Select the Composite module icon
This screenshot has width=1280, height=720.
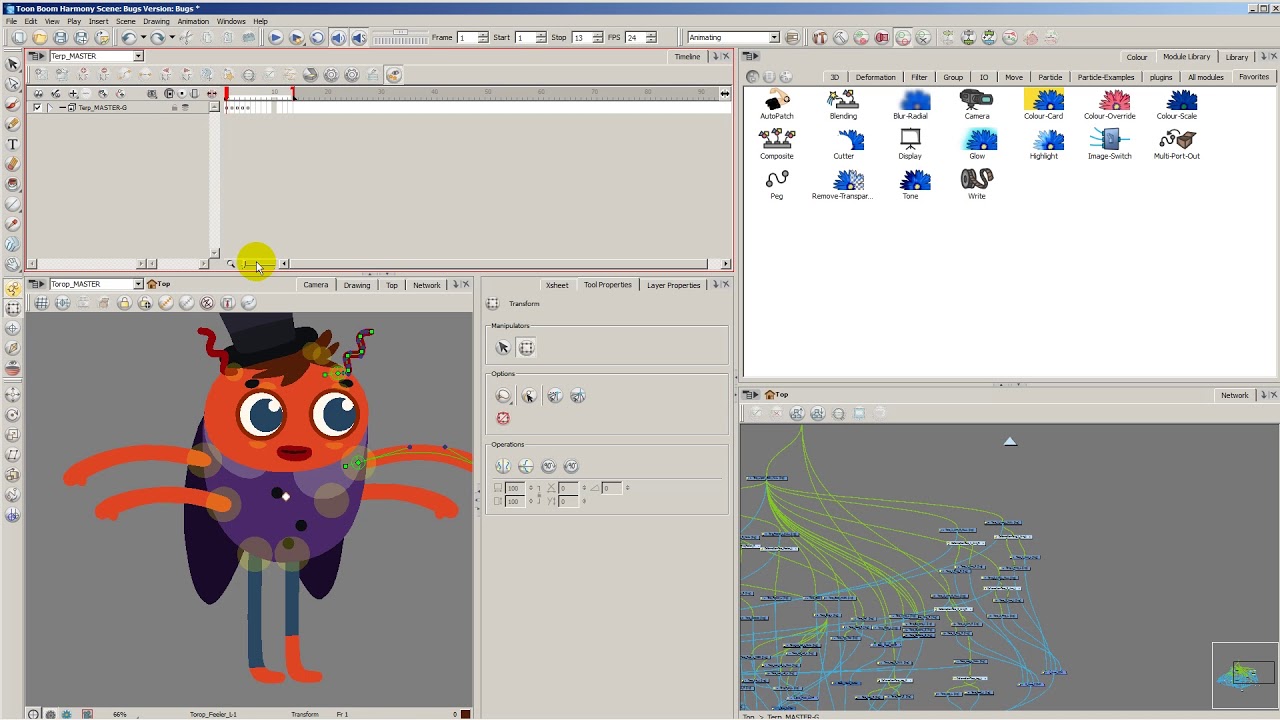[776, 140]
